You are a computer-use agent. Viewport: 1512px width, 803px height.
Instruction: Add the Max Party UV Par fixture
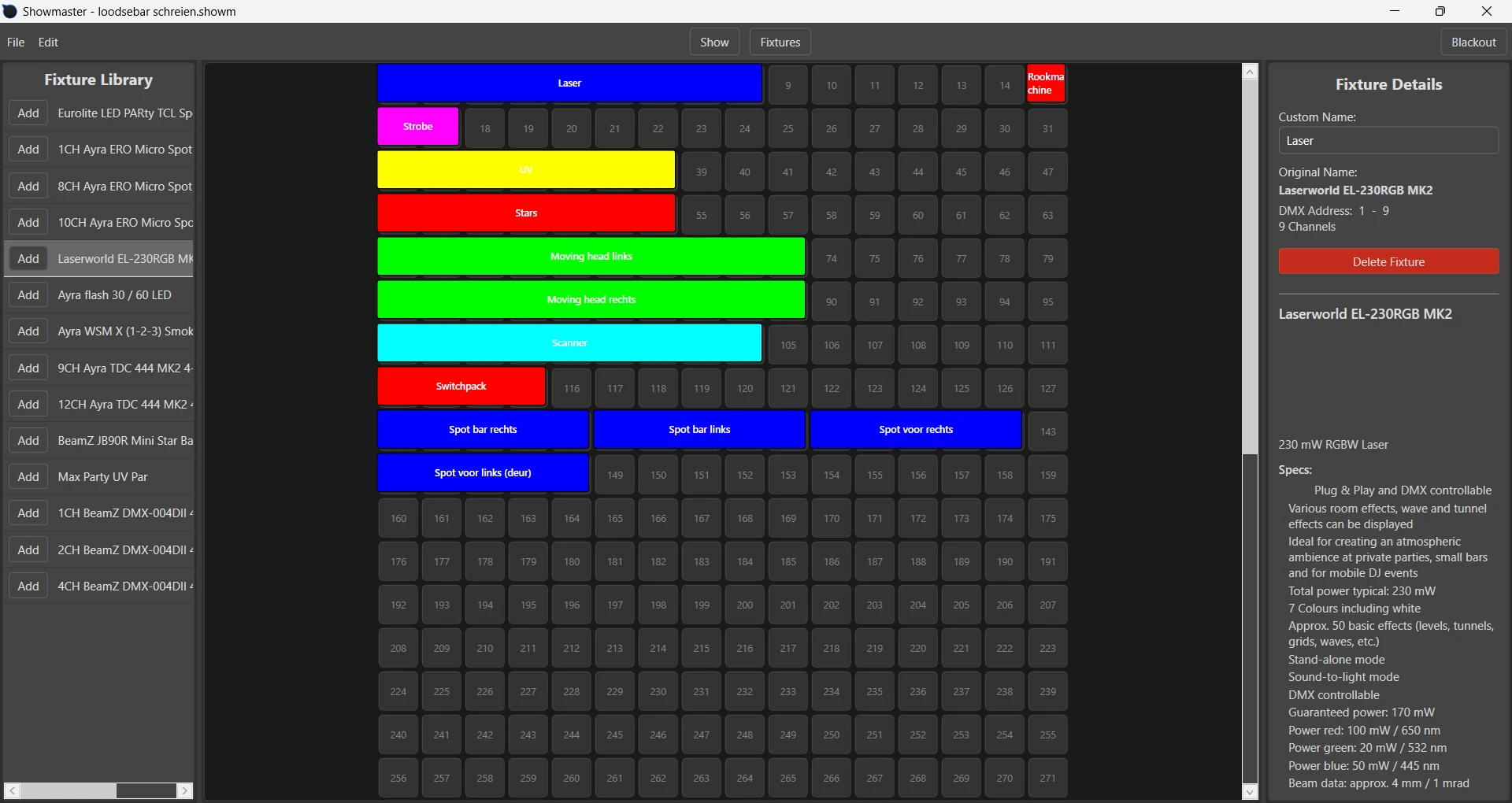point(28,476)
